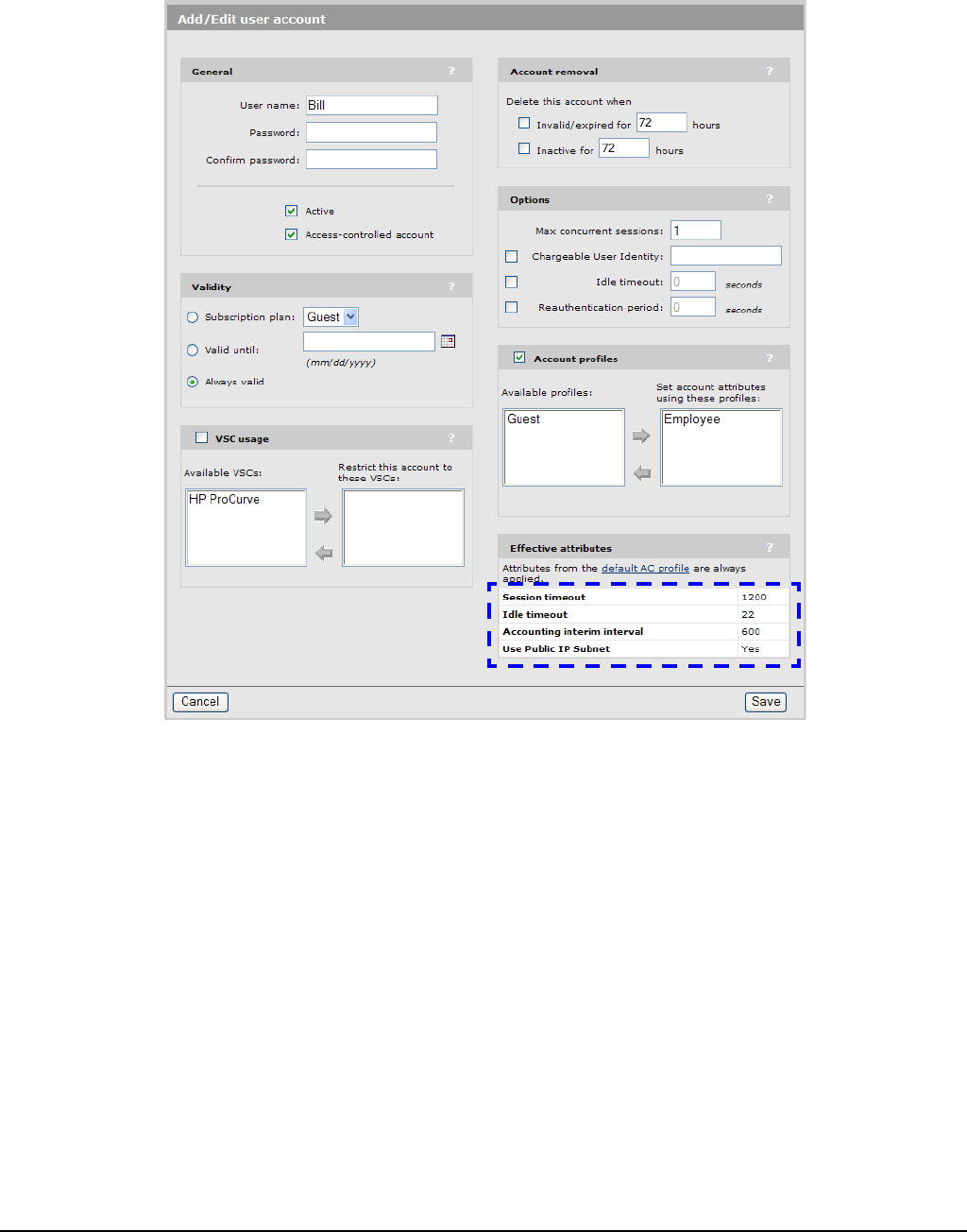Enable deletion when Inactive
967x1232 pixels.
524,148
